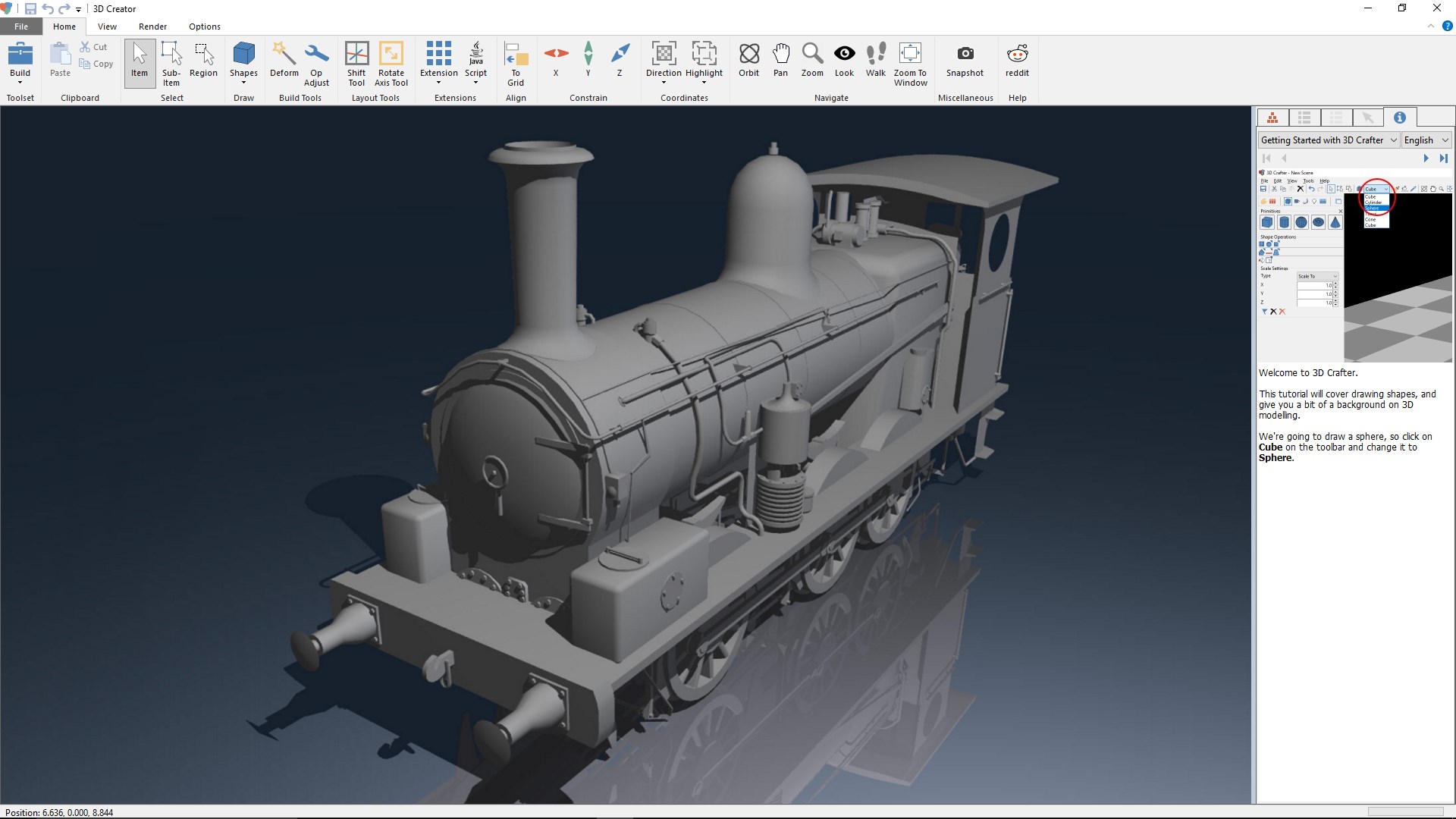Open the reddit help link
The image size is (1456, 819).
coord(1017,63)
